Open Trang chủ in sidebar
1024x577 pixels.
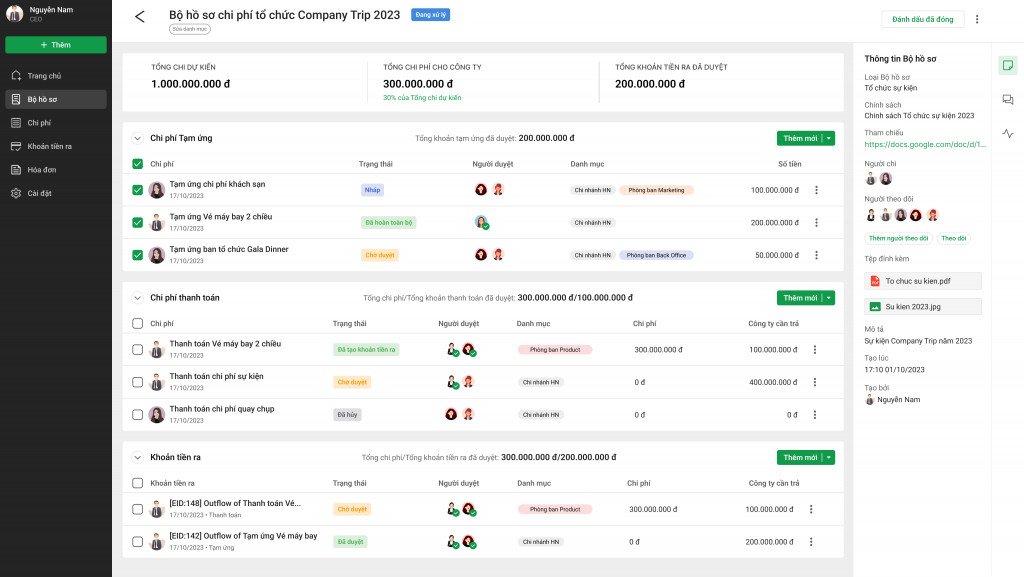click(x=56, y=76)
